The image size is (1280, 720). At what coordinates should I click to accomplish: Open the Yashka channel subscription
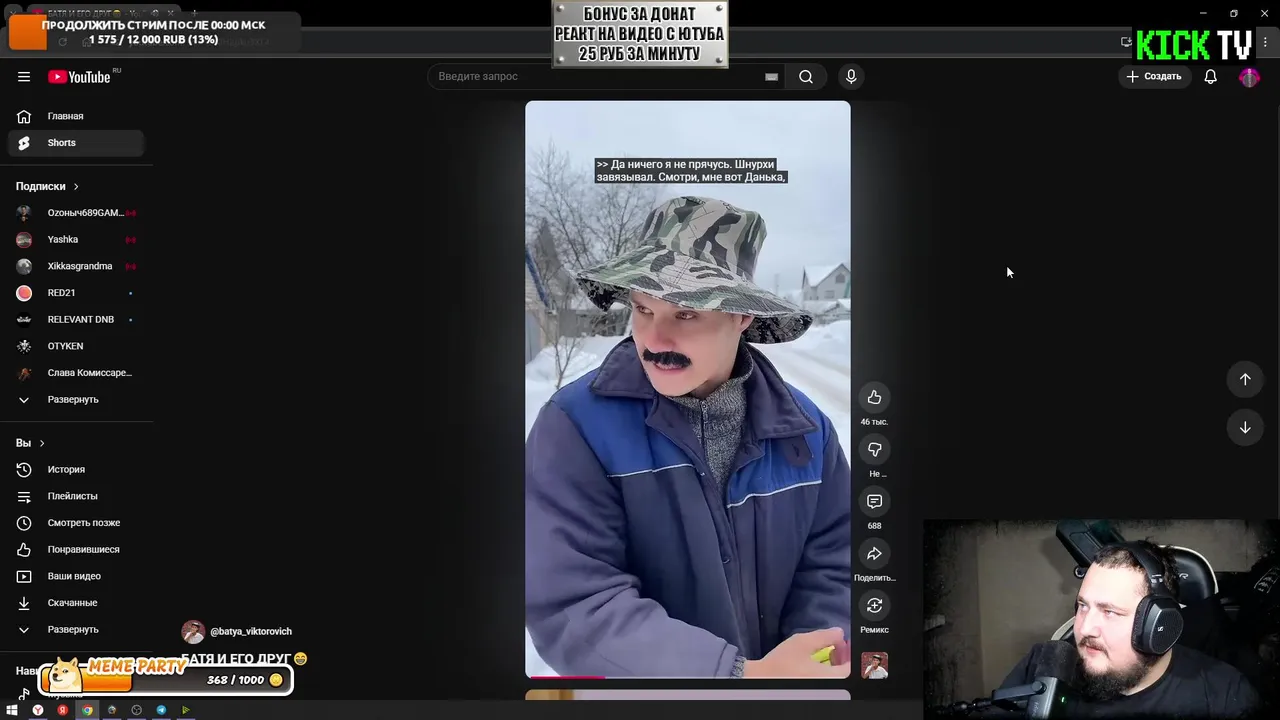point(76,240)
